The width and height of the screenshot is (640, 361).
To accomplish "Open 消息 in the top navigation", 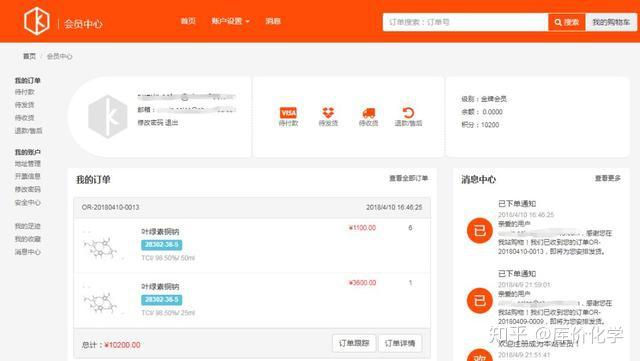I will pyautogui.click(x=273, y=21).
